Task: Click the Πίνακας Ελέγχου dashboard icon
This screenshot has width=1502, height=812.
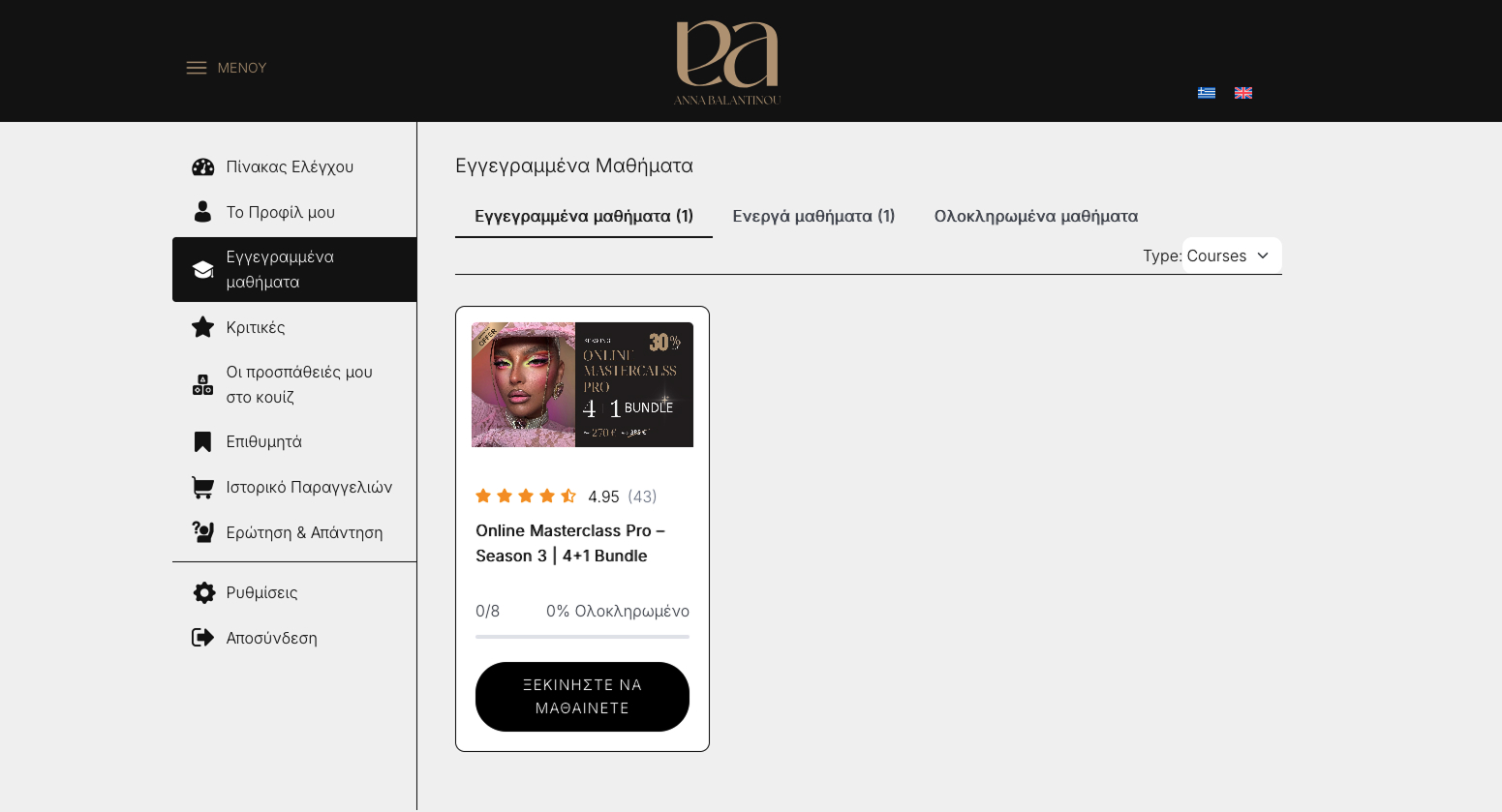Action: point(202,167)
